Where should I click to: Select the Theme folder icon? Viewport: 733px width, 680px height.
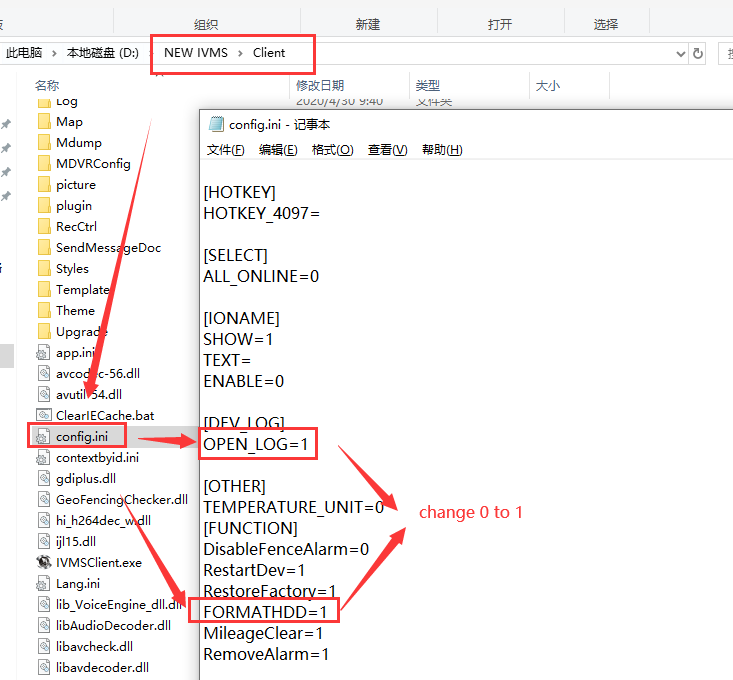click(x=44, y=311)
